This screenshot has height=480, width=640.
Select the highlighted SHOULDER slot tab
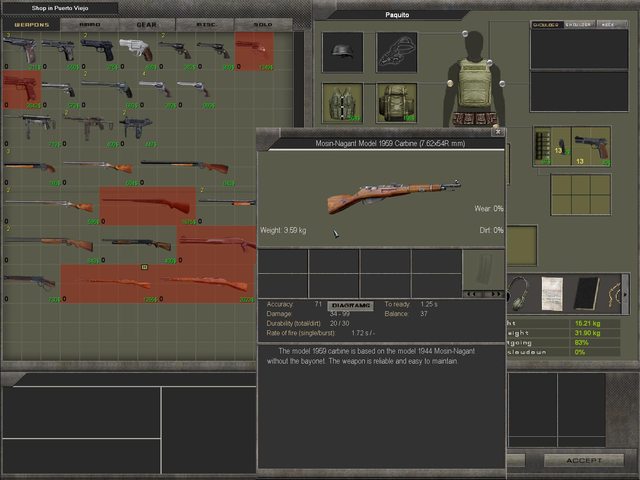pos(547,24)
